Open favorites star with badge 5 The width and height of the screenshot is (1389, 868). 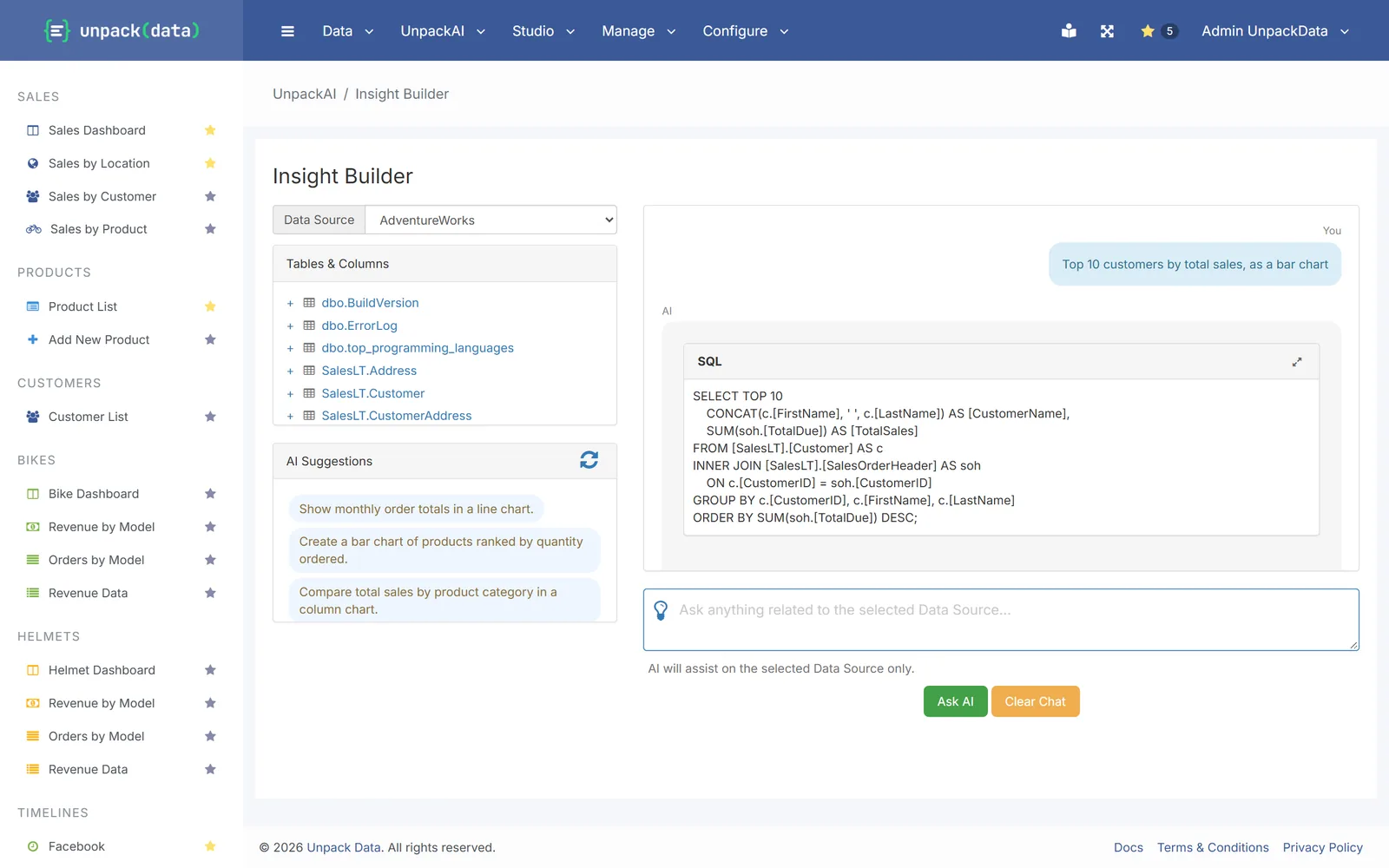tap(1158, 31)
